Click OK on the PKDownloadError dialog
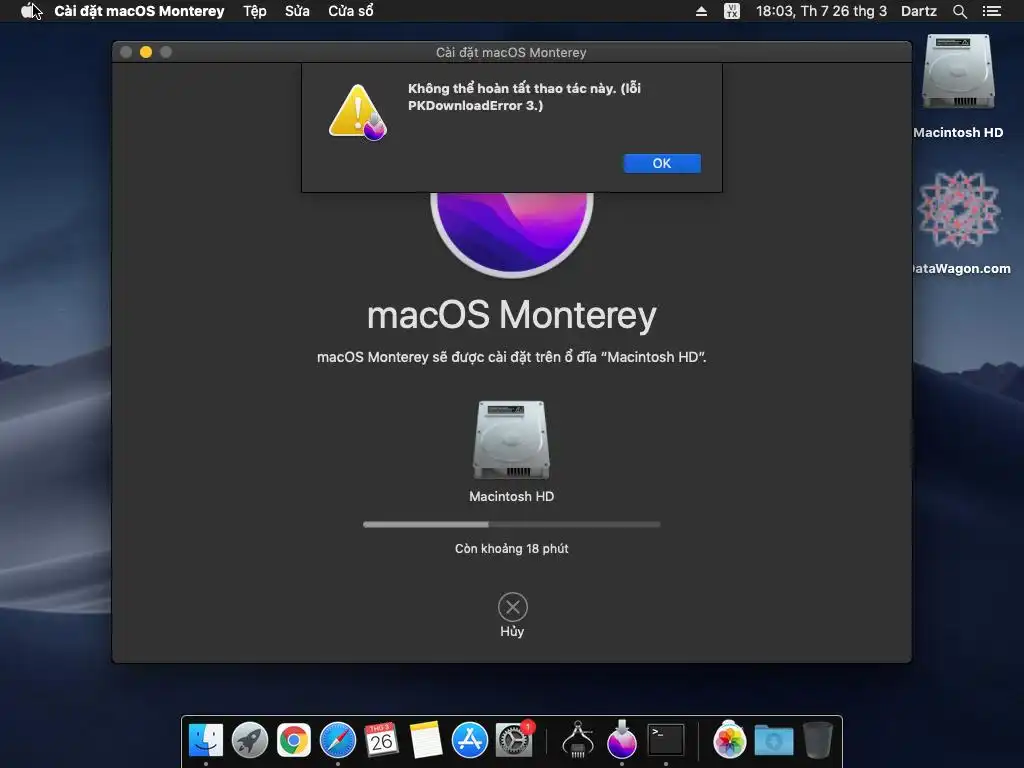 (662, 163)
